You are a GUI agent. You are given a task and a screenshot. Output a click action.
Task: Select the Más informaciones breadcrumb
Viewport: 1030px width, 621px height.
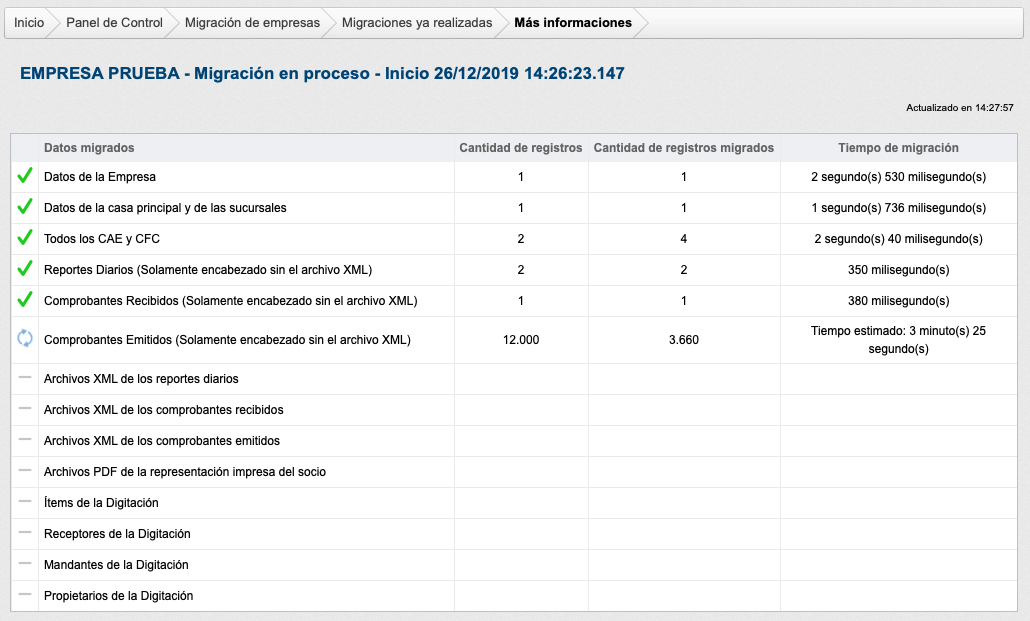(x=573, y=23)
